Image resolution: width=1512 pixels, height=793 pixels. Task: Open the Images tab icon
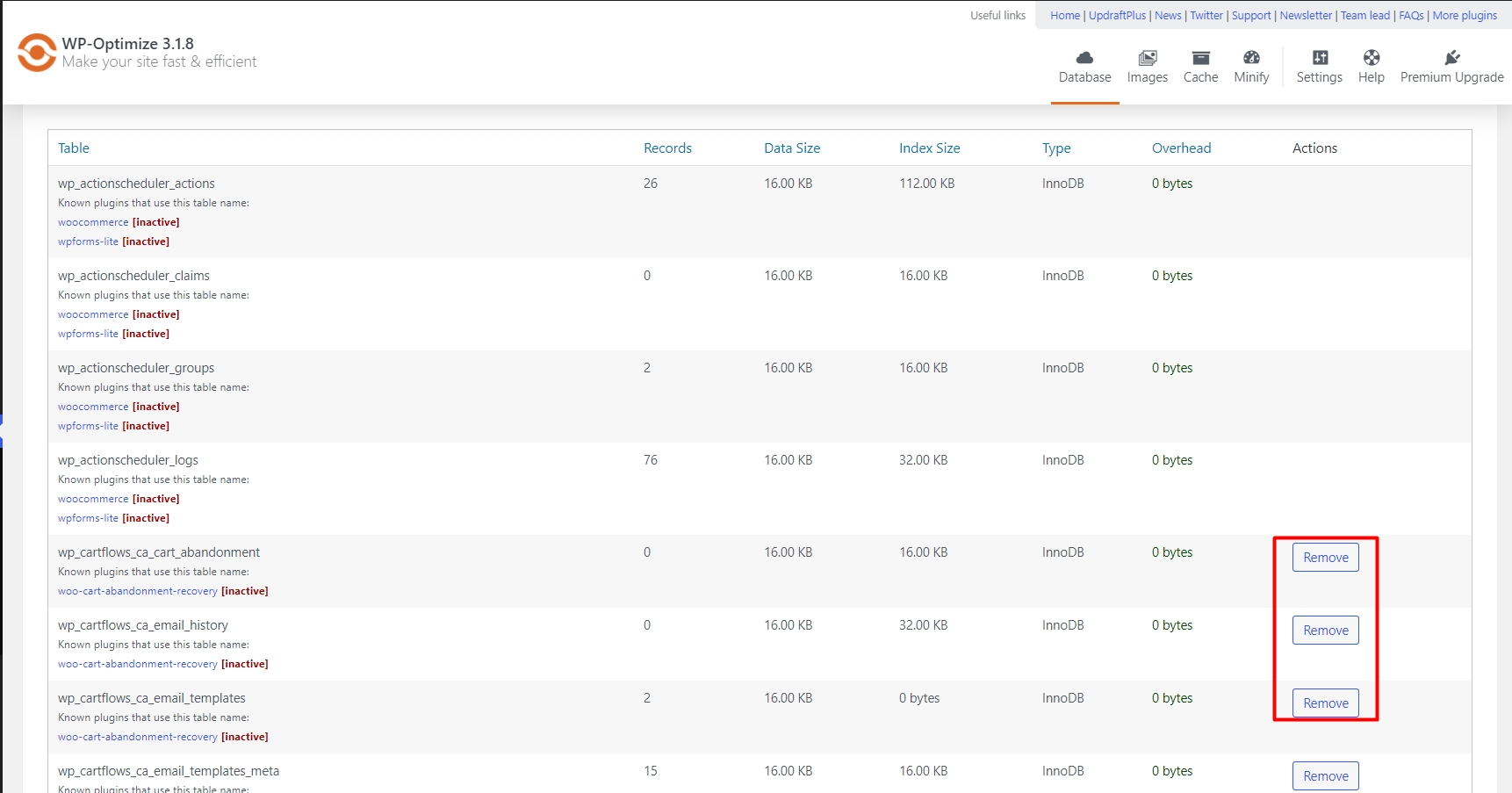(x=1147, y=58)
